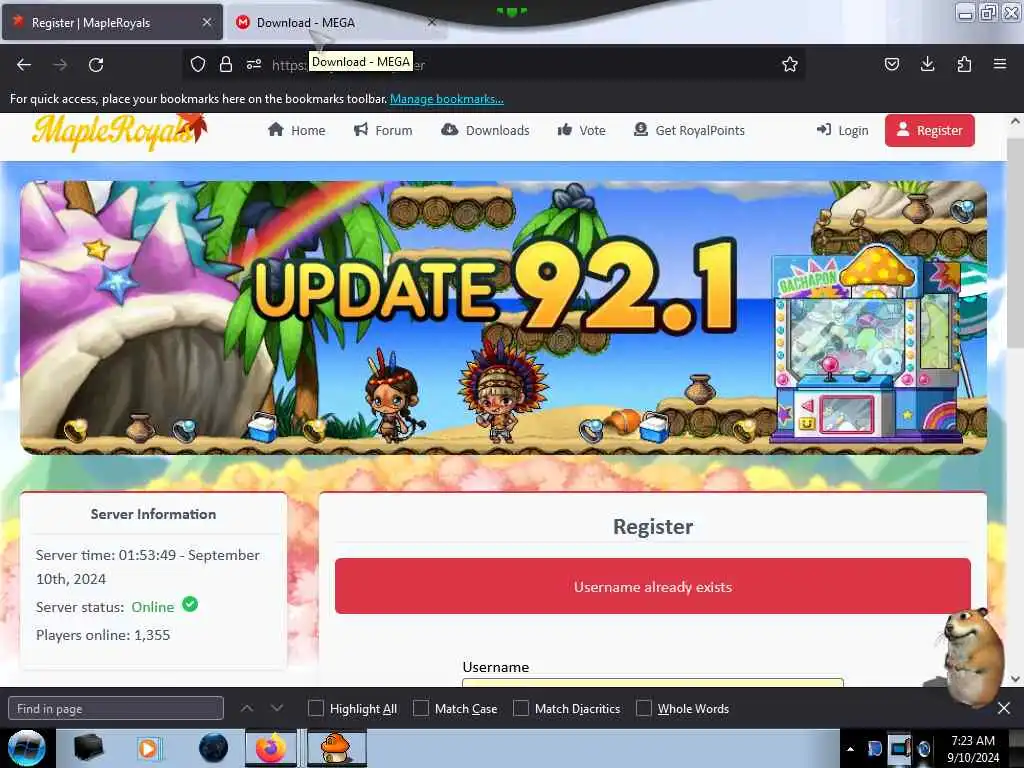The height and width of the screenshot is (768, 1024).
Task: Enable the Match Case checkbox
Action: (x=421, y=708)
